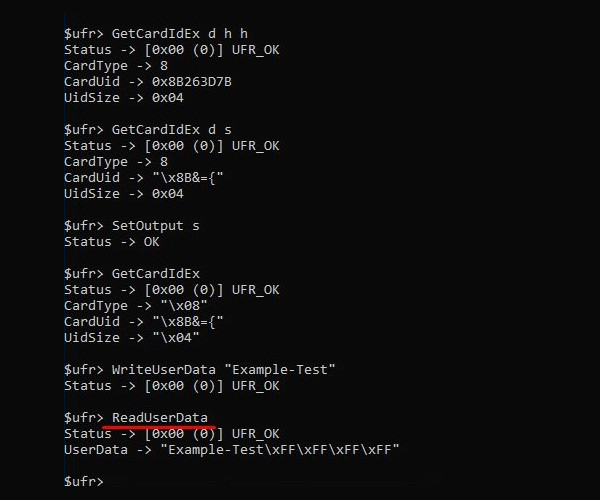The width and height of the screenshot is (600, 500).
Task: Click the Status -> OK line
Action: (x=112, y=242)
